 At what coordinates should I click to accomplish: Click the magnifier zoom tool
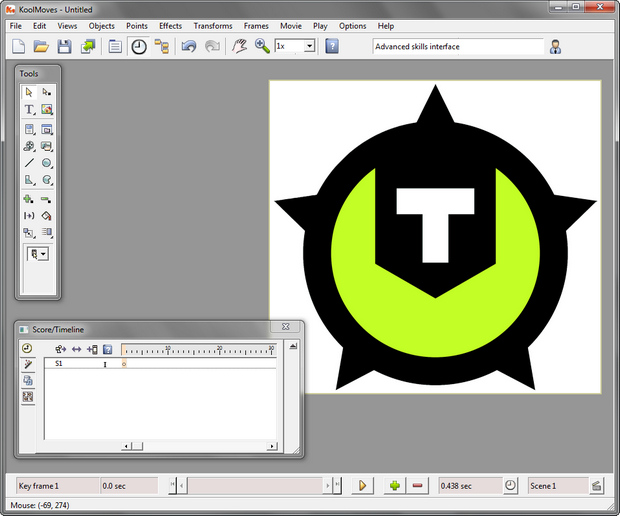coord(262,46)
